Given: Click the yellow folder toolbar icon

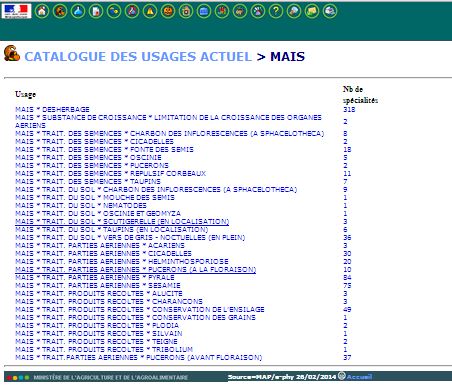Looking at the screenshot, I should tap(312, 11).
